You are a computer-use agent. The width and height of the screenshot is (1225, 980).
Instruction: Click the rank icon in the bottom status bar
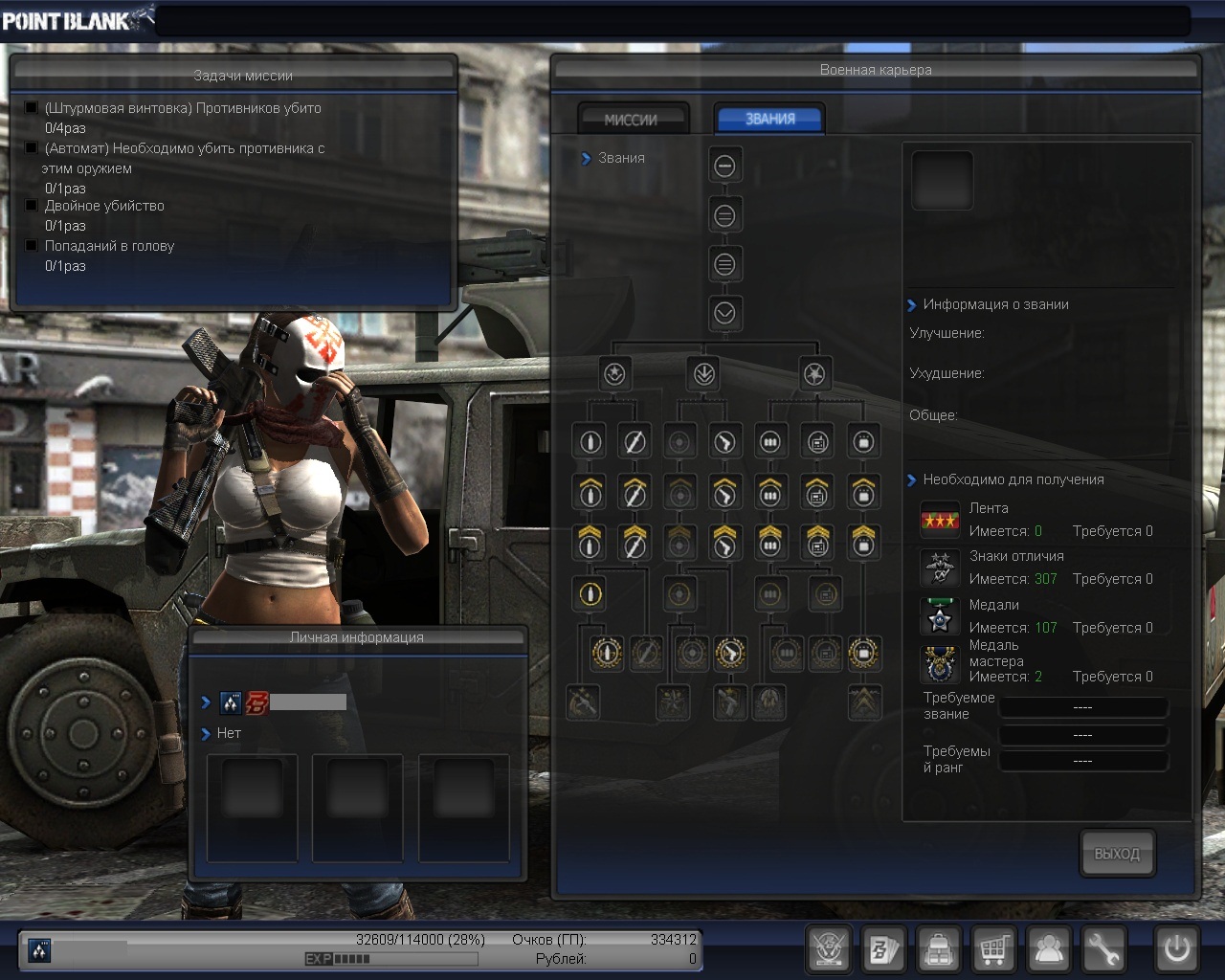click(x=39, y=950)
